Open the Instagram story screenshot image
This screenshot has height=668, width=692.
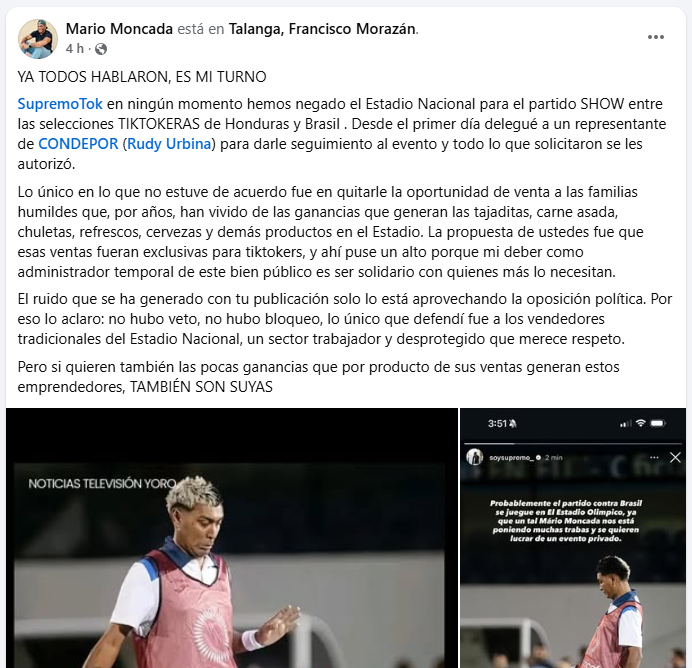(x=573, y=538)
